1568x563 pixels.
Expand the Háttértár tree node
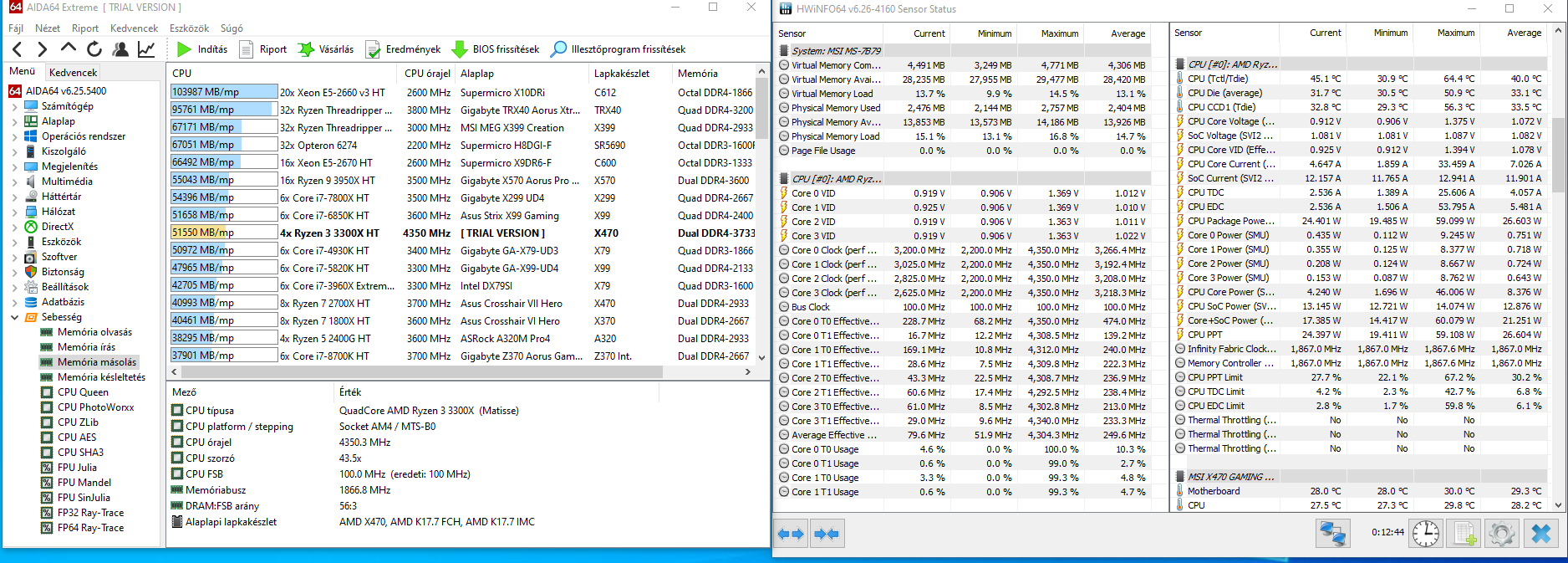(14, 197)
